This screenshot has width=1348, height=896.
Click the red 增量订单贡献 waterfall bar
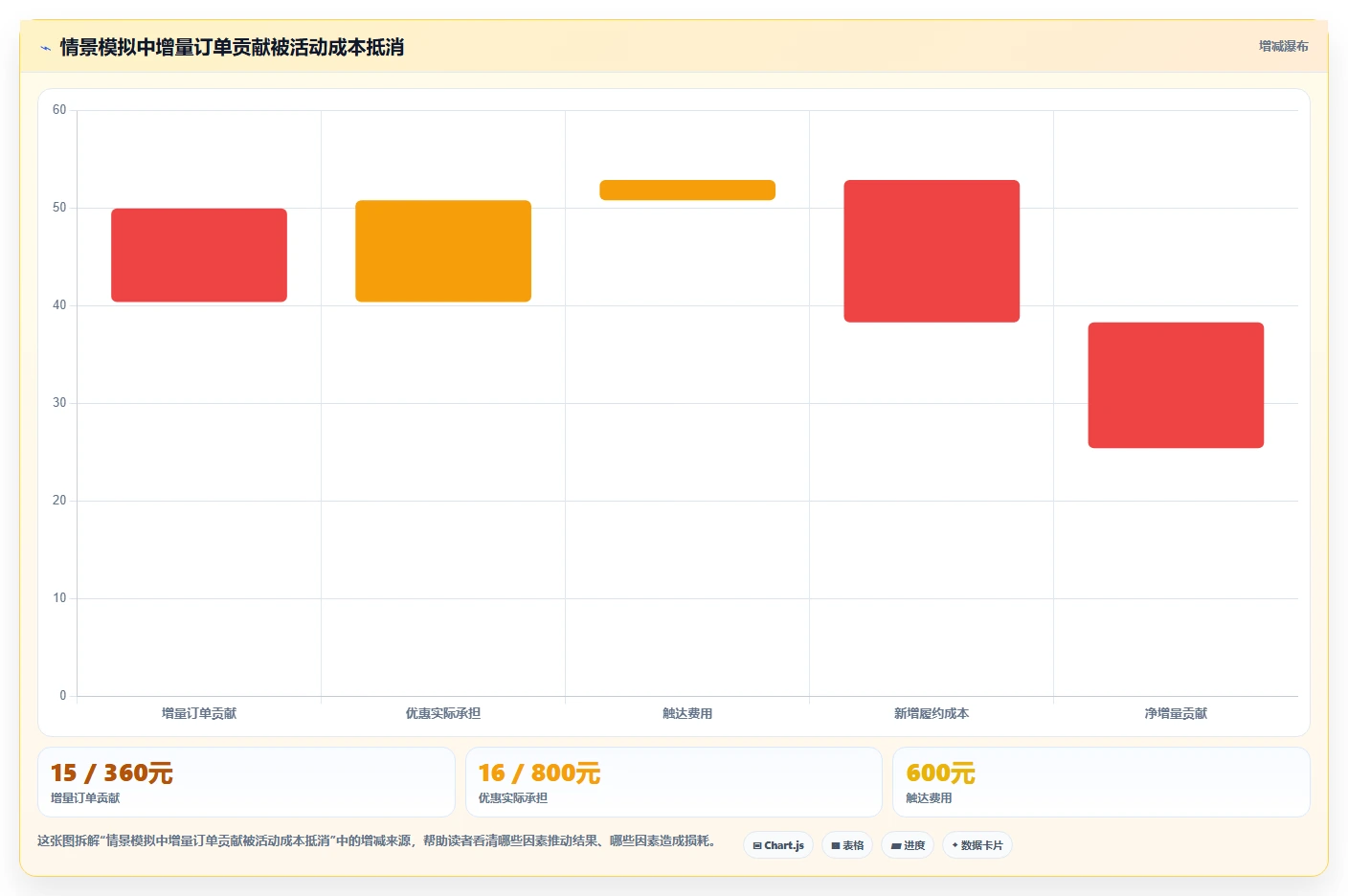coord(199,255)
